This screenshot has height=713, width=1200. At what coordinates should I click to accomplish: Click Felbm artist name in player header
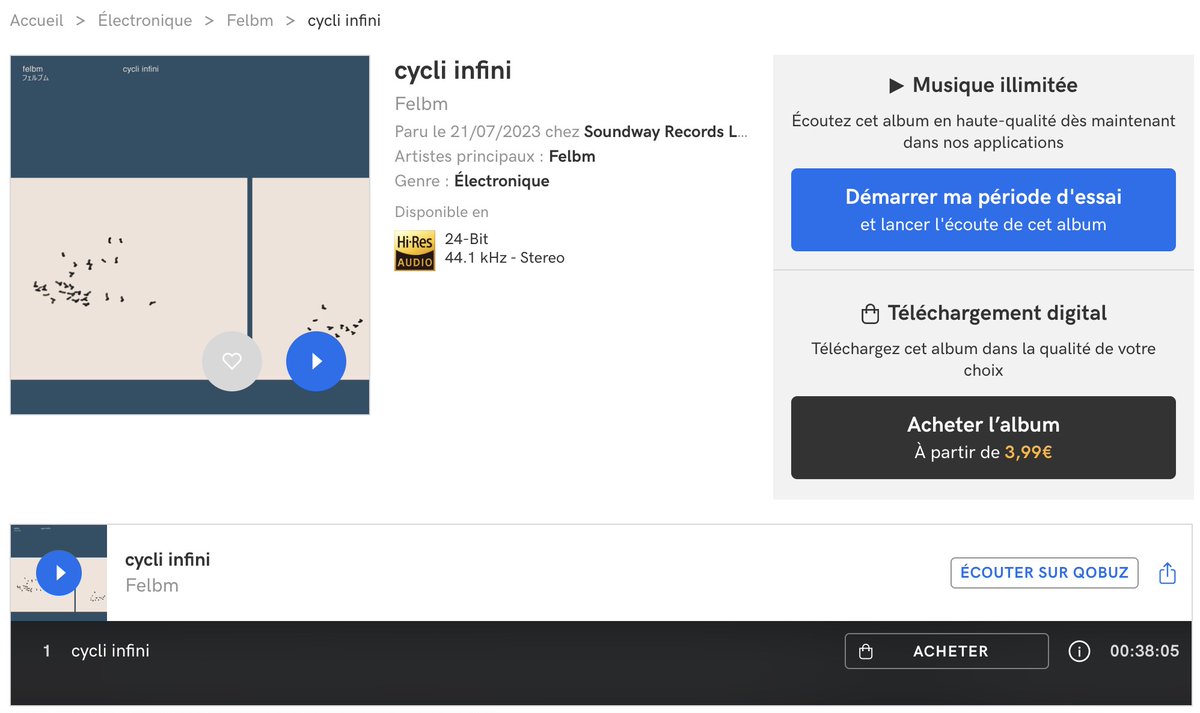(152, 585)
